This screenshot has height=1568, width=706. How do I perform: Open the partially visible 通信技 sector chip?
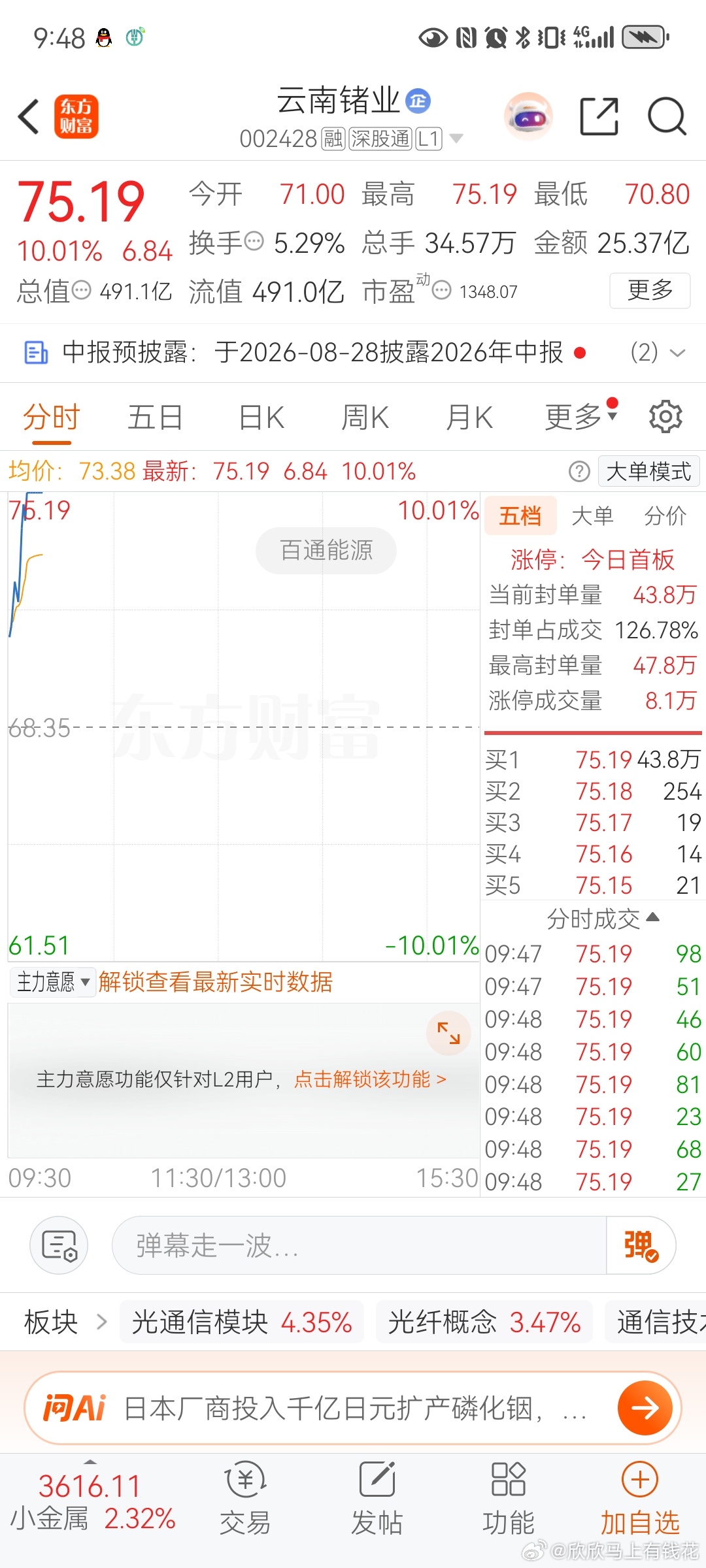[656, 1322]
